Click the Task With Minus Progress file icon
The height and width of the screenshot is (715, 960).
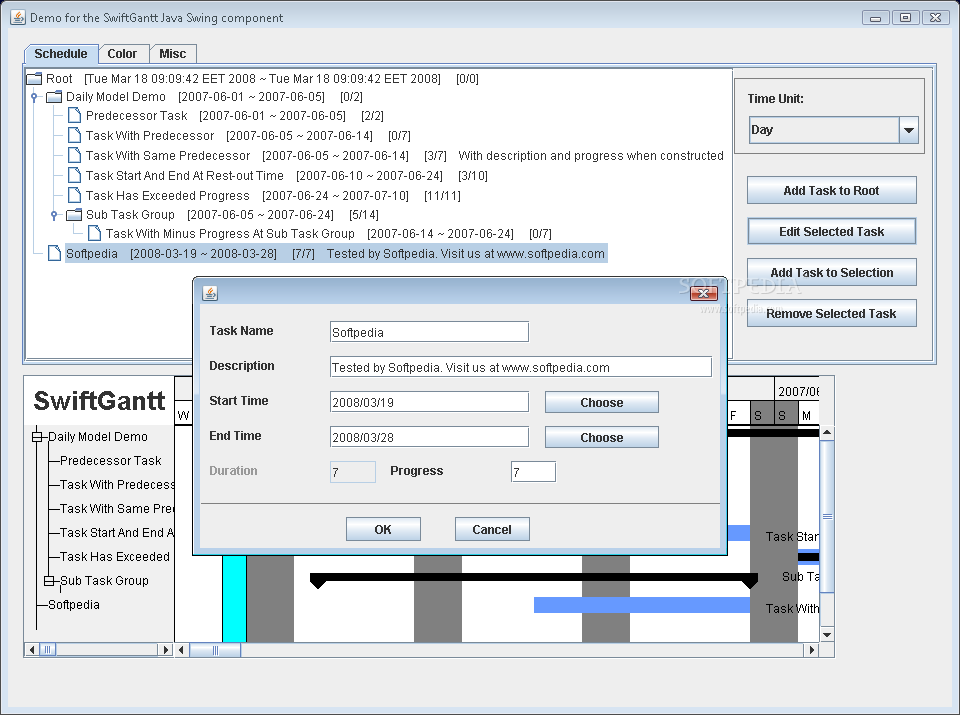click(x=94, y=233)
